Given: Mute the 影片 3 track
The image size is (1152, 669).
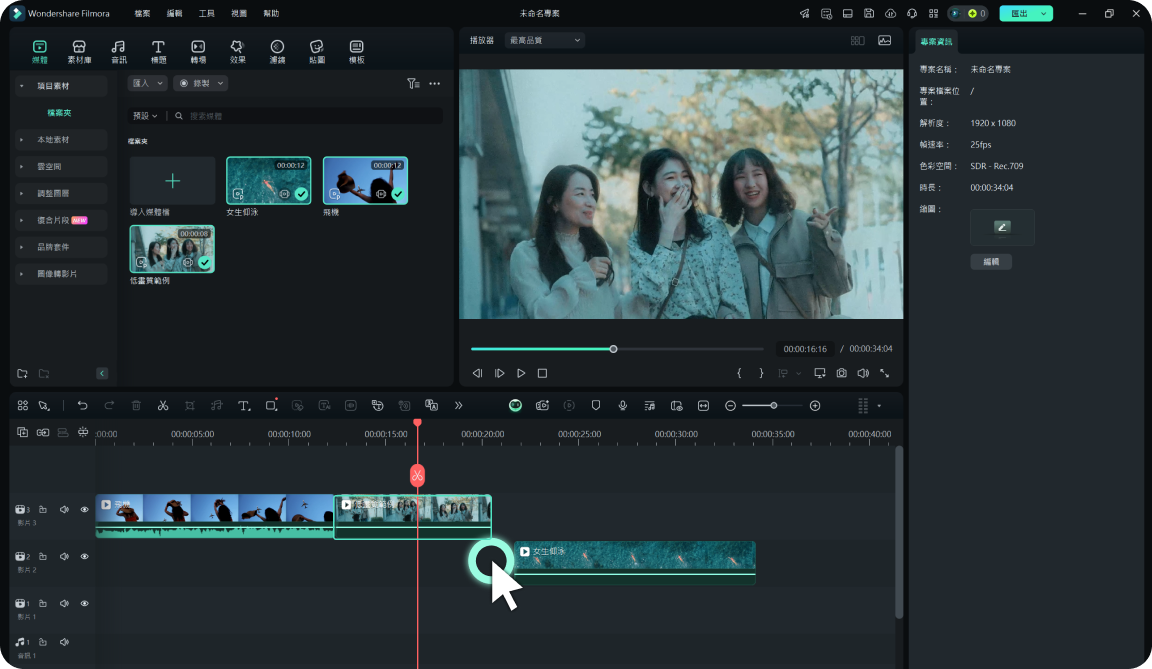Looking at the screenshot, I should coord(64,510).
